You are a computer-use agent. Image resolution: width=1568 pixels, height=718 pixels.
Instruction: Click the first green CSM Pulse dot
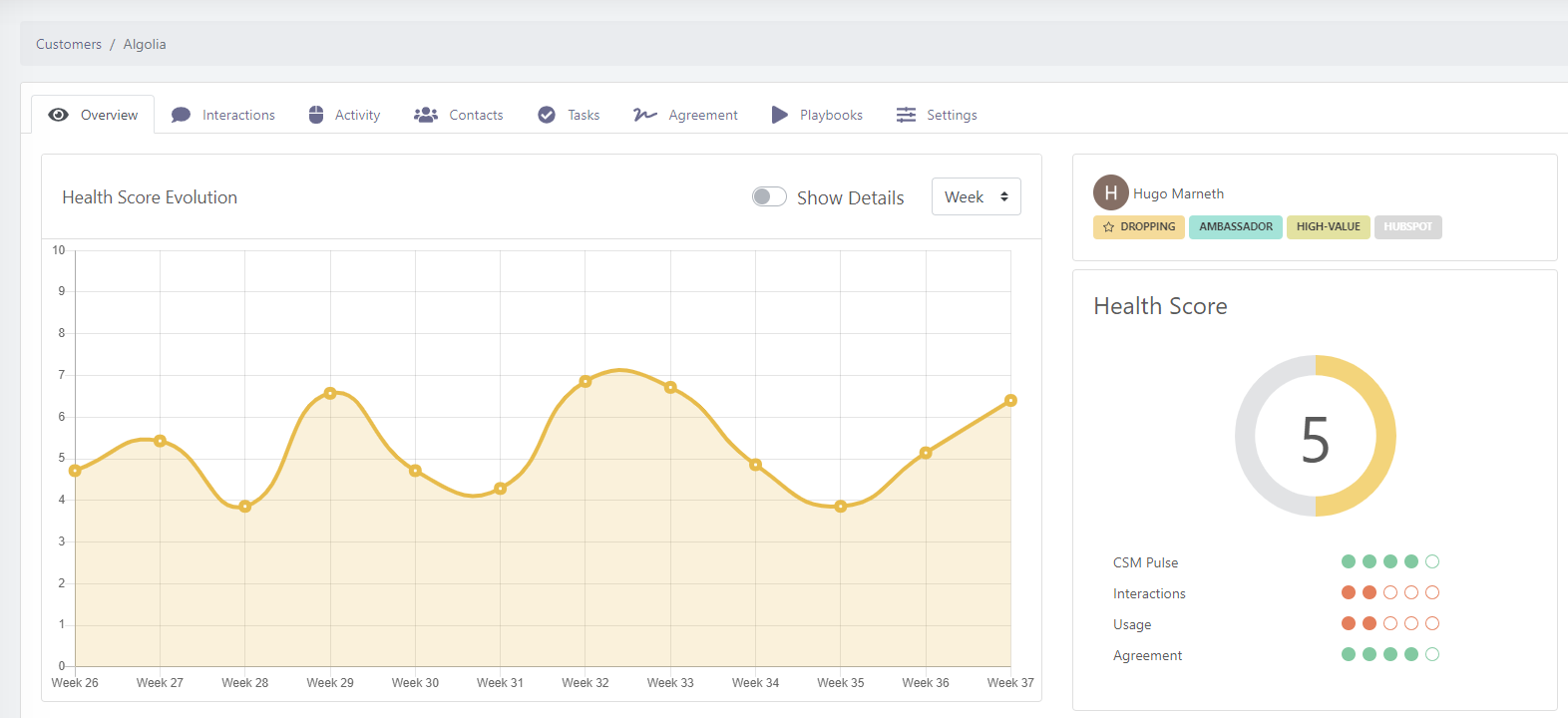pos(1349,561)
